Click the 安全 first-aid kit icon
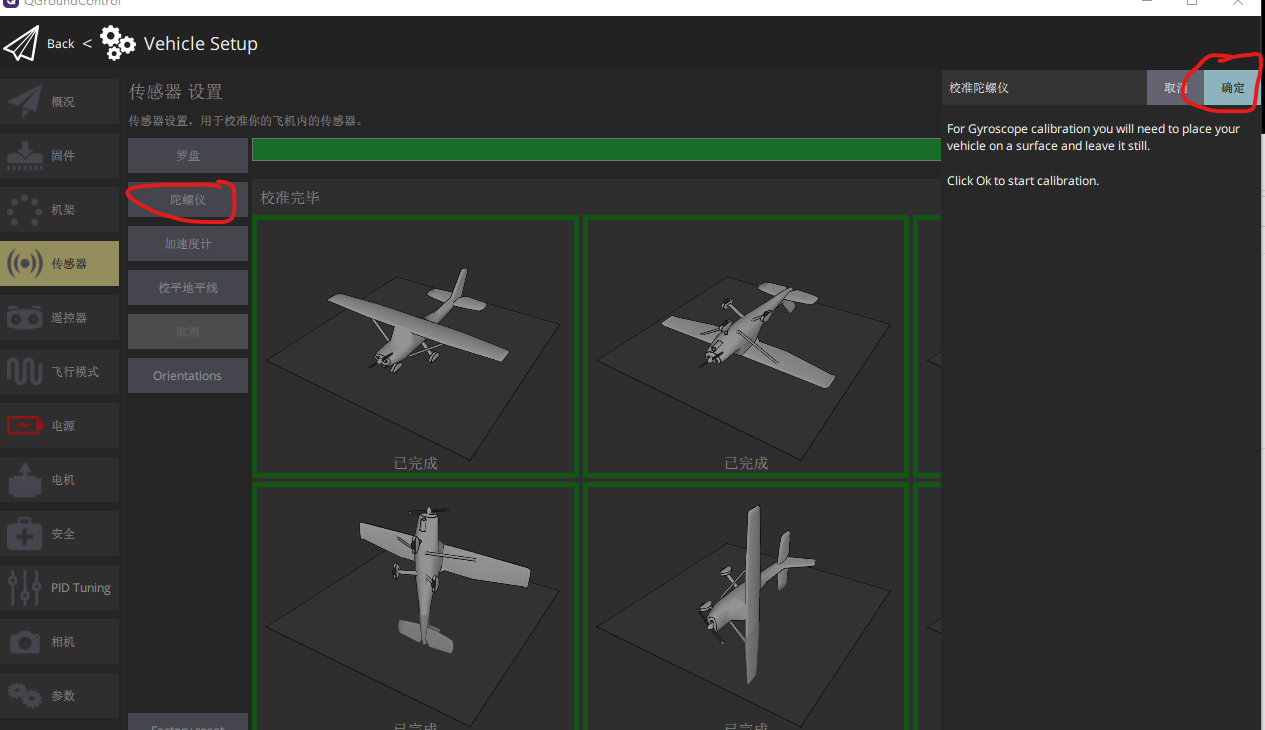 25,534
